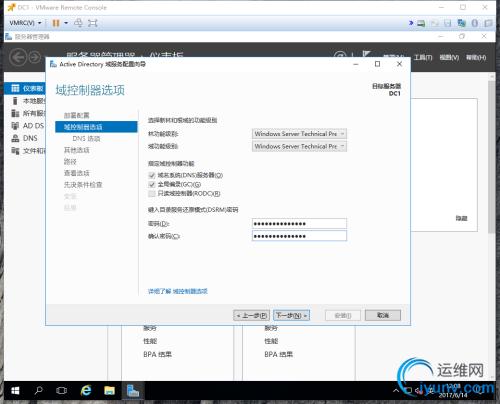Open taskbar search

(39, 390)
